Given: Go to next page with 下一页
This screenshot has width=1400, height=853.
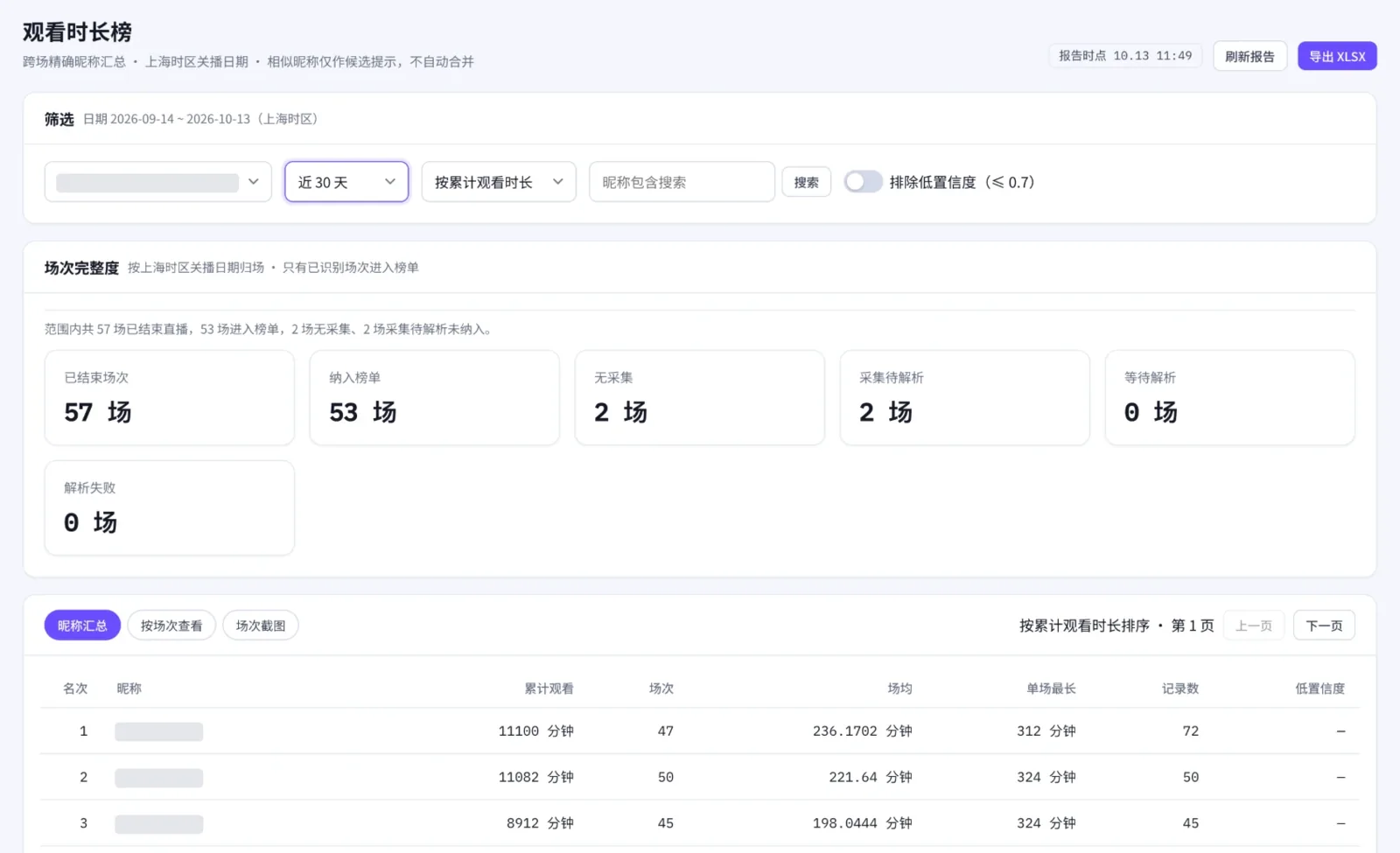Looking at the screenshot, I should click(x=1324, y=626).
